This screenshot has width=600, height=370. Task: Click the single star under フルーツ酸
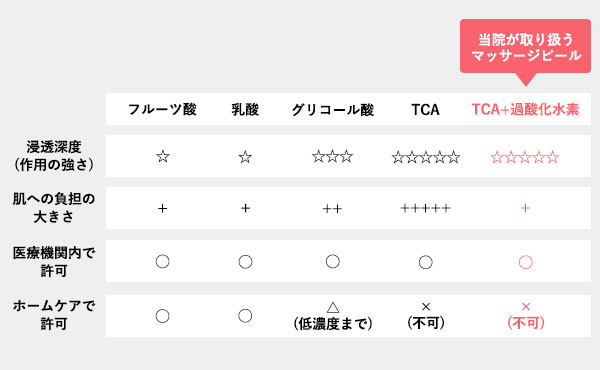click(163, 156)
